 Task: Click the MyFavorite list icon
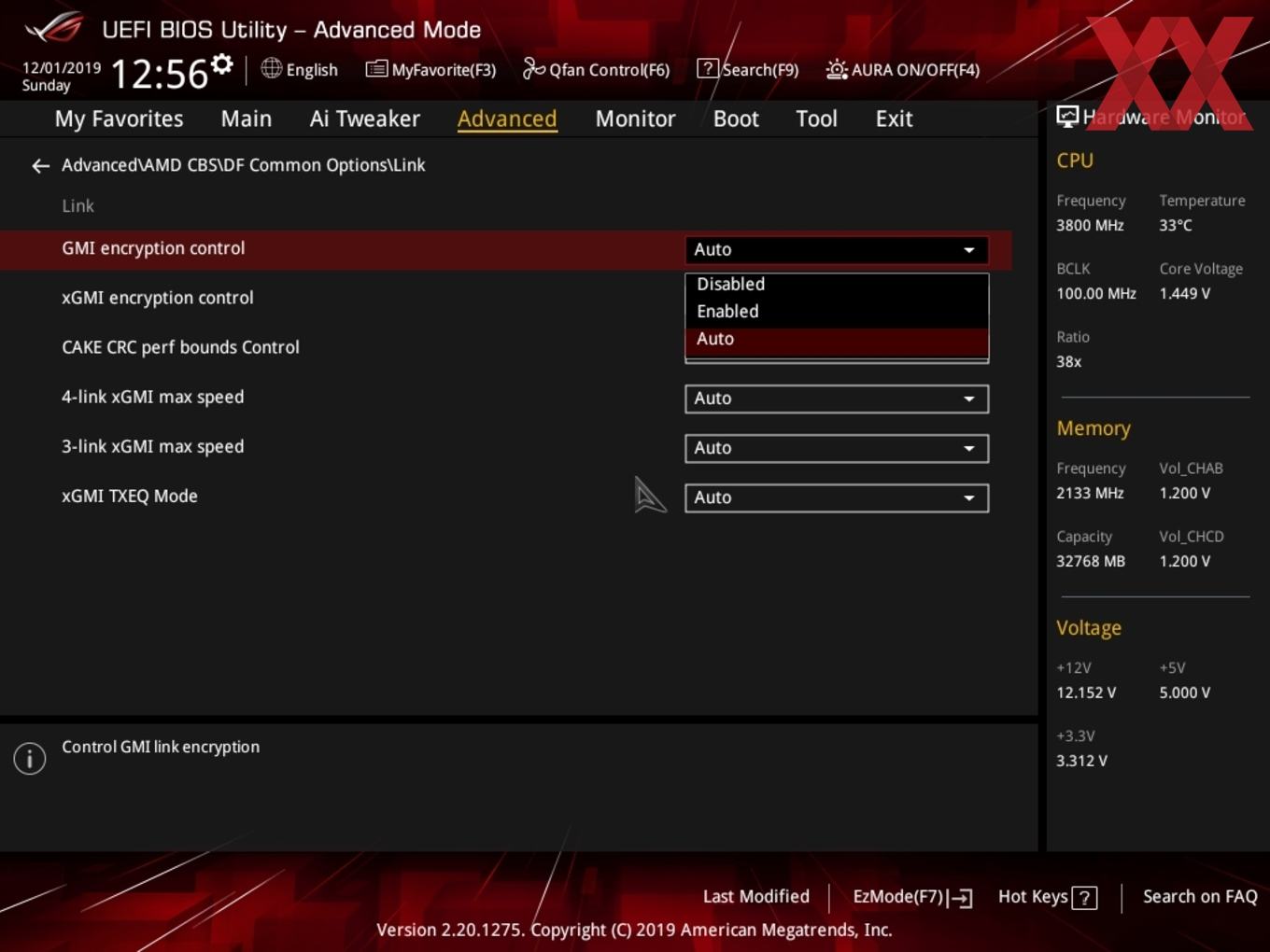pyautogui.click(x=375, y=69)
